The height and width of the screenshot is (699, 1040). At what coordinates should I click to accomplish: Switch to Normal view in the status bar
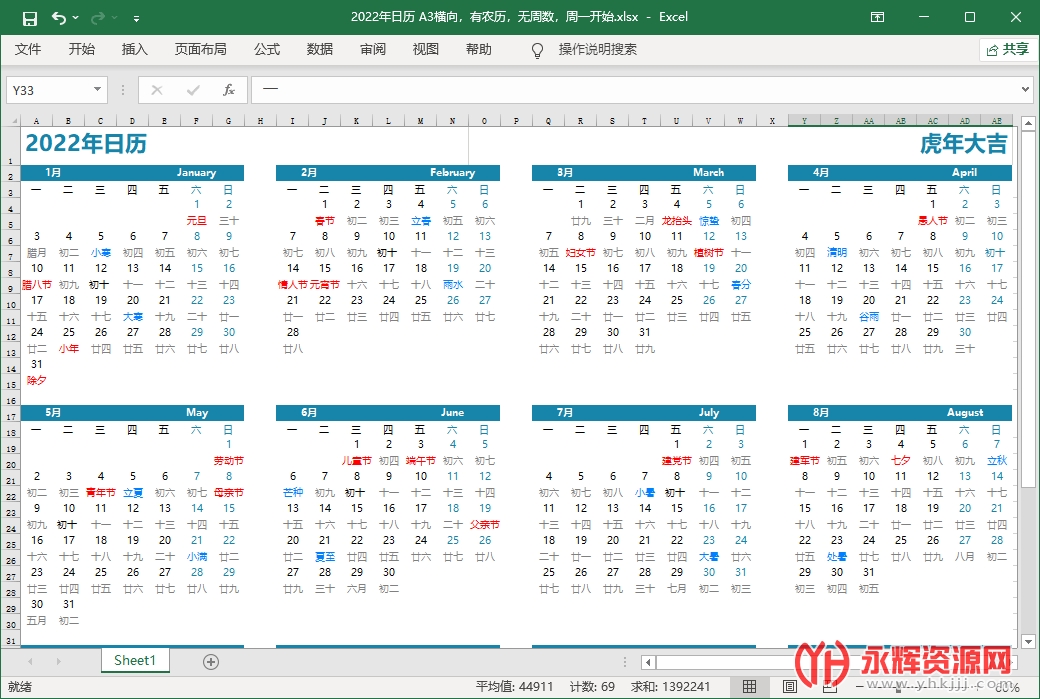pyautogui.click(x=749, y=686)
